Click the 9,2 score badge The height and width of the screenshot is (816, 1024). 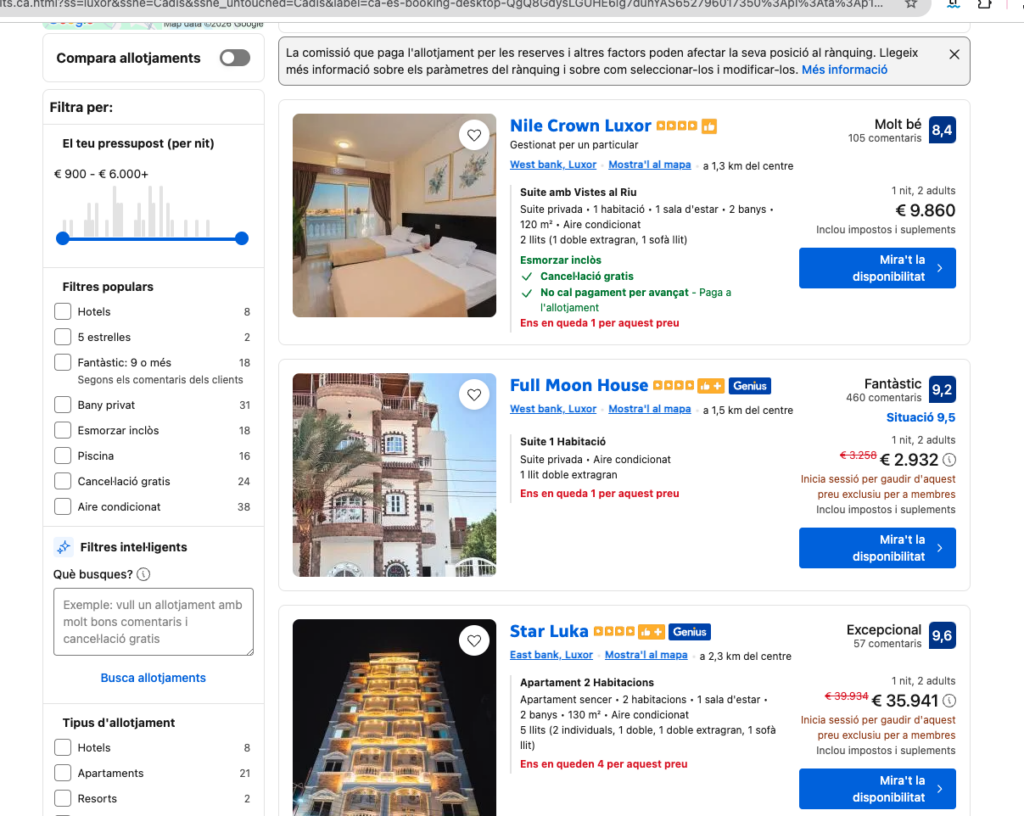[x=942, y=390]
